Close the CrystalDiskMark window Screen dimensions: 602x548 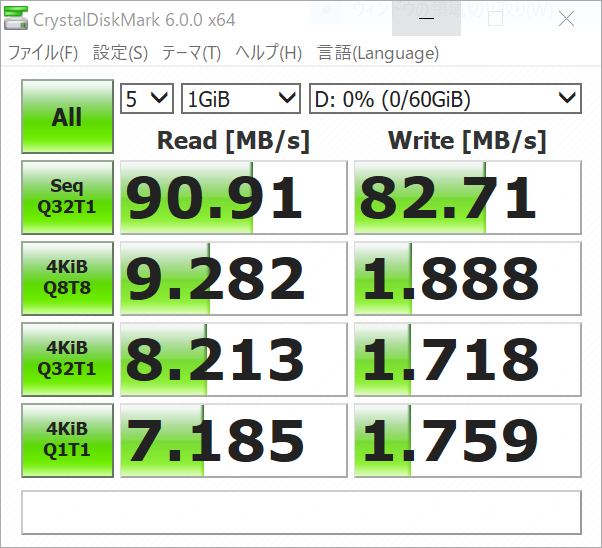[x=567, y=20]
